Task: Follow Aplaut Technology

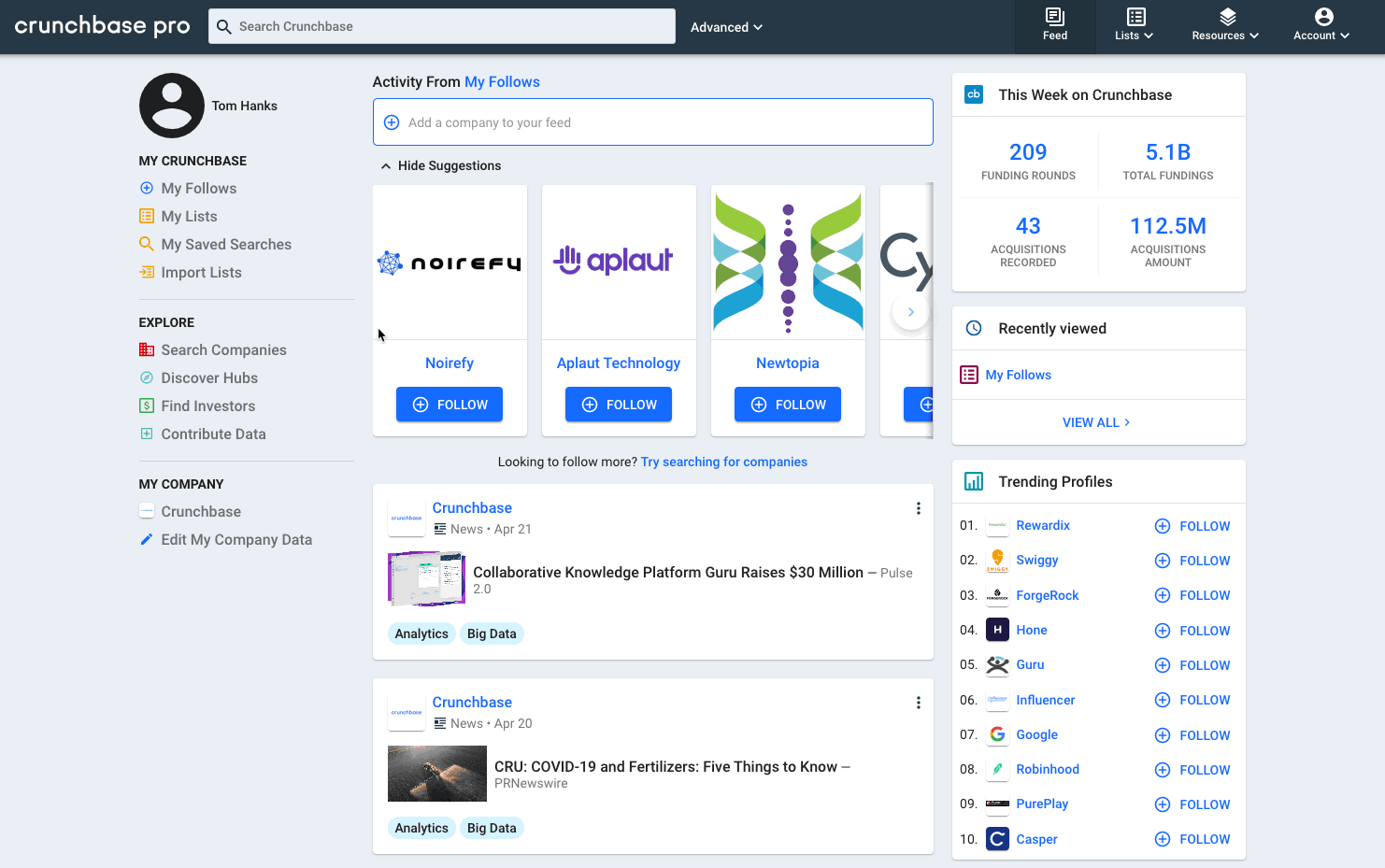Action: tap(619, 405)
